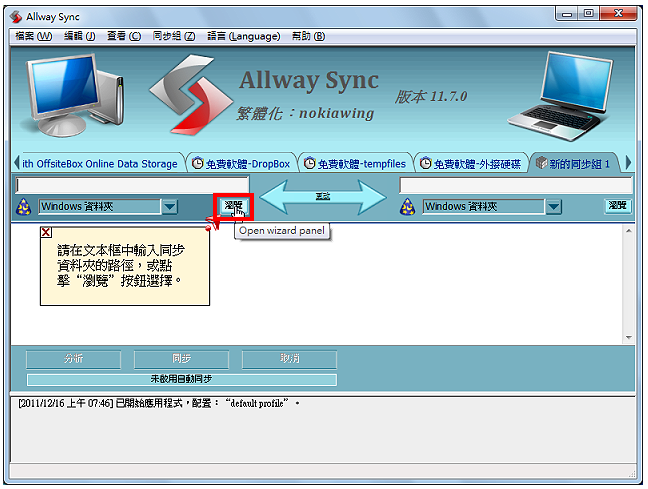The width and height of the screenshot is (648, 489).
Task: Click the clock icon on the tempfiles tab
Action: point(310,164)
